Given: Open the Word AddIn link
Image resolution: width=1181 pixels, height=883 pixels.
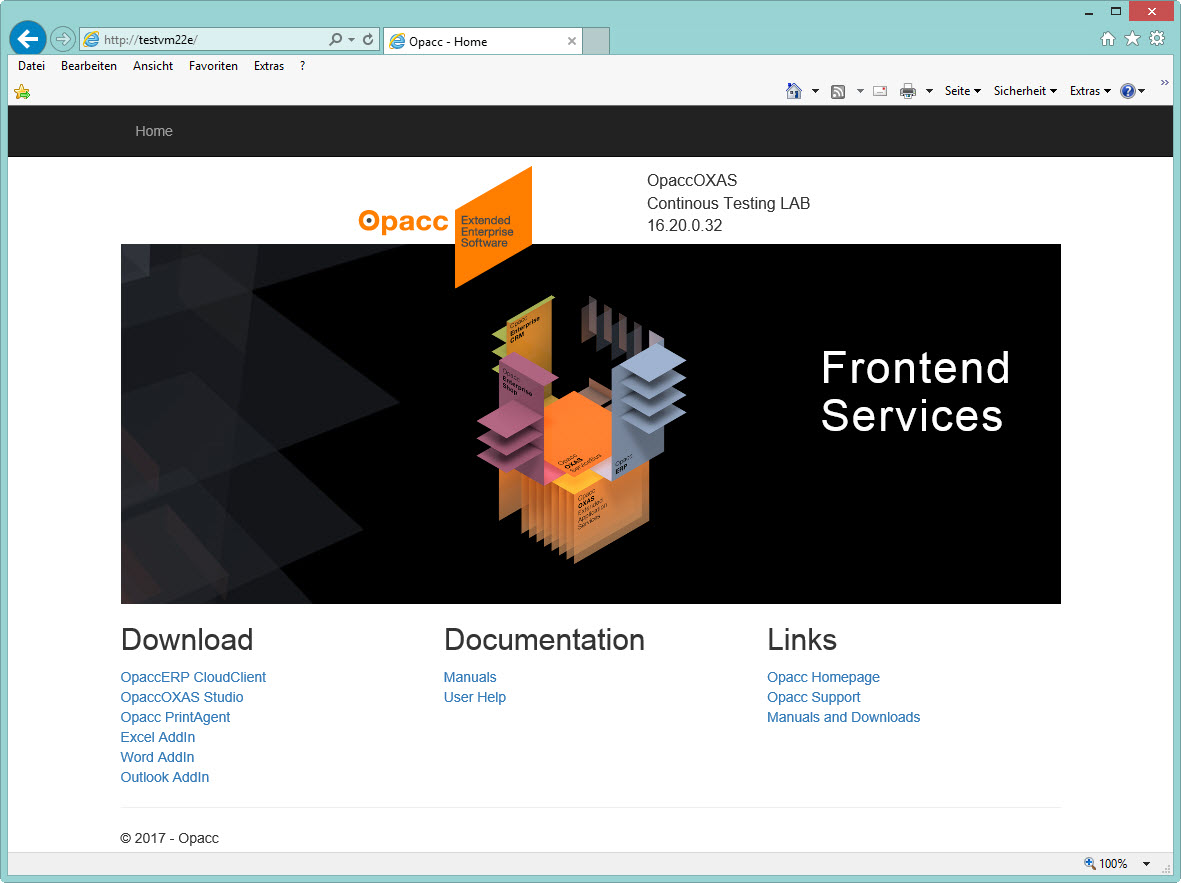Looking at the screenshot, I should tap(157, 757).
